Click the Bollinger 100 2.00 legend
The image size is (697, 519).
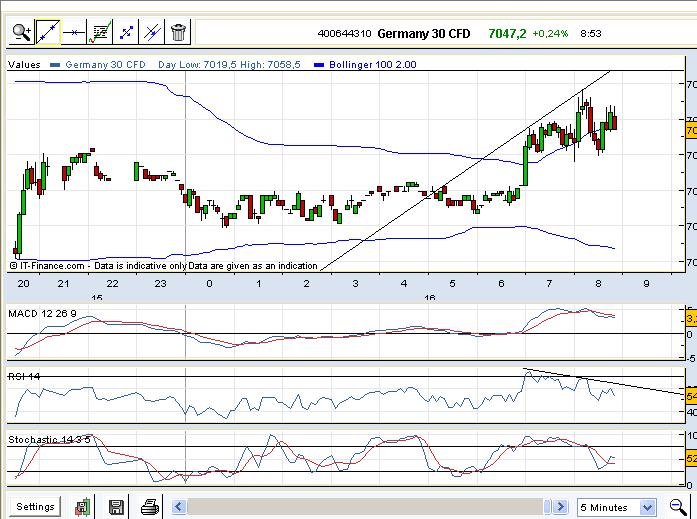point(373,64)
